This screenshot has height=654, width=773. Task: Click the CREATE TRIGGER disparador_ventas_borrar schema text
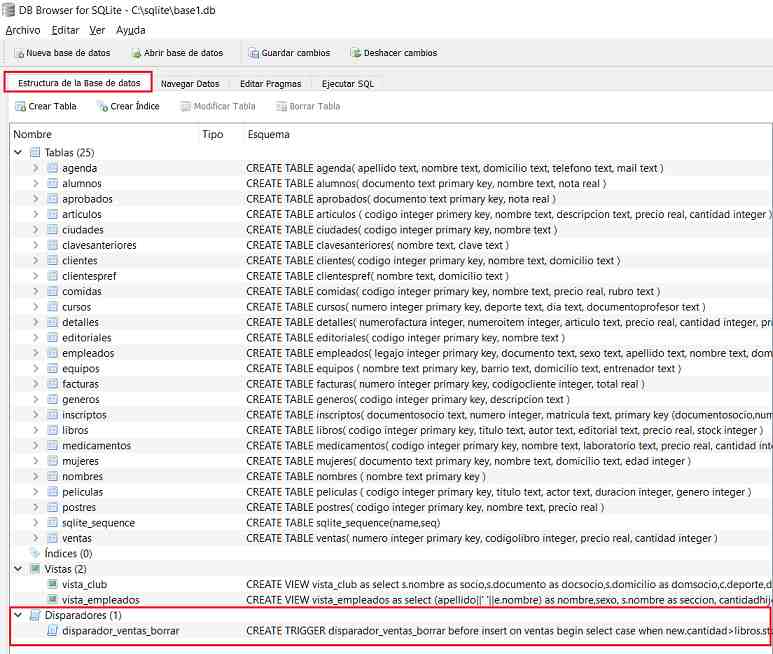point(509,631)
